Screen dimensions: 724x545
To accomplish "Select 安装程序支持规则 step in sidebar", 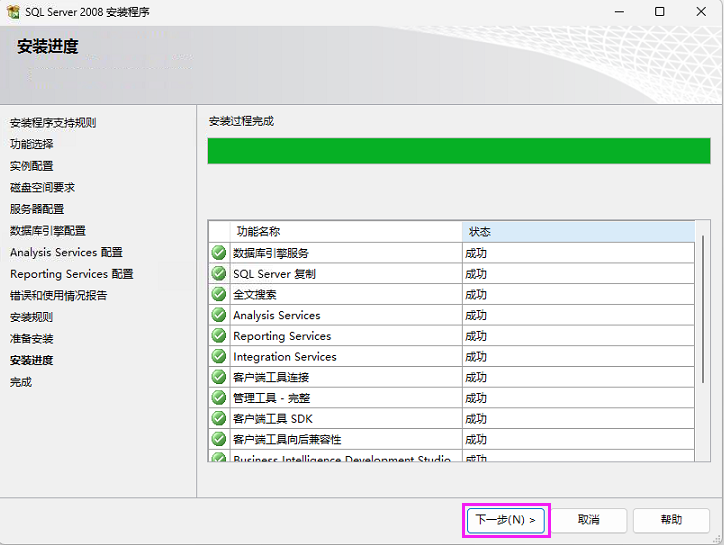I will coord(53,123).
